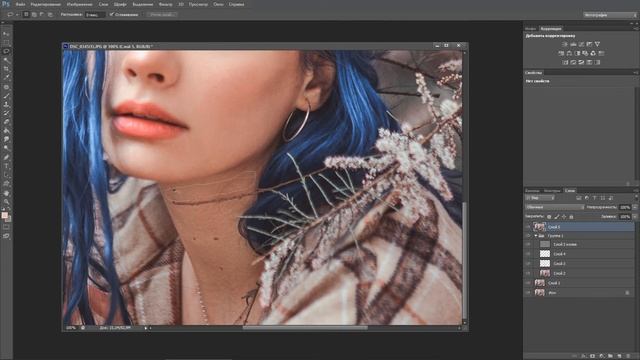Add a Hue/Saturation adjustment layer

pos(561,53)
